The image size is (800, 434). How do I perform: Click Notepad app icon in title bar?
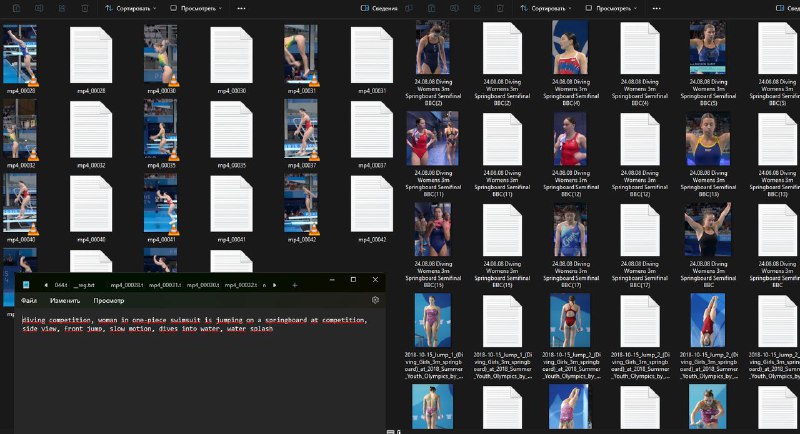click(26, 285)
